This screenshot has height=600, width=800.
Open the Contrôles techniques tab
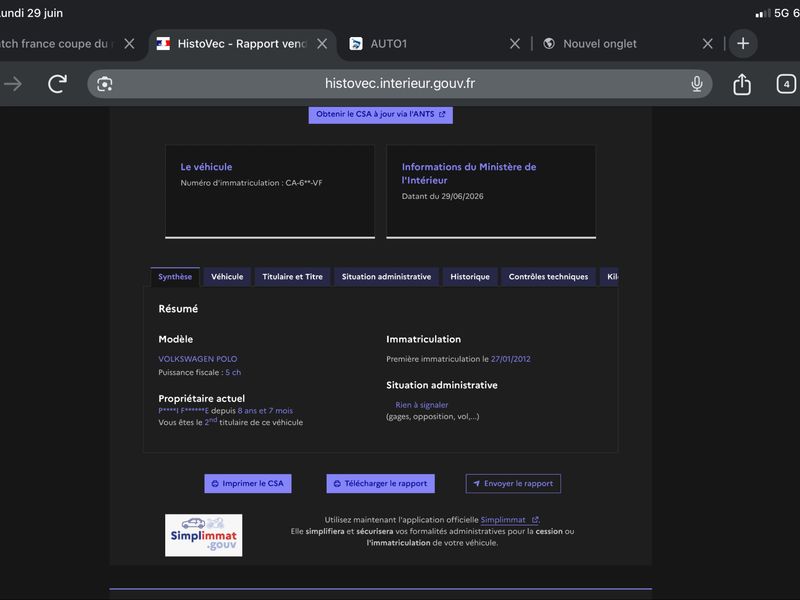(x=548, y=277)
